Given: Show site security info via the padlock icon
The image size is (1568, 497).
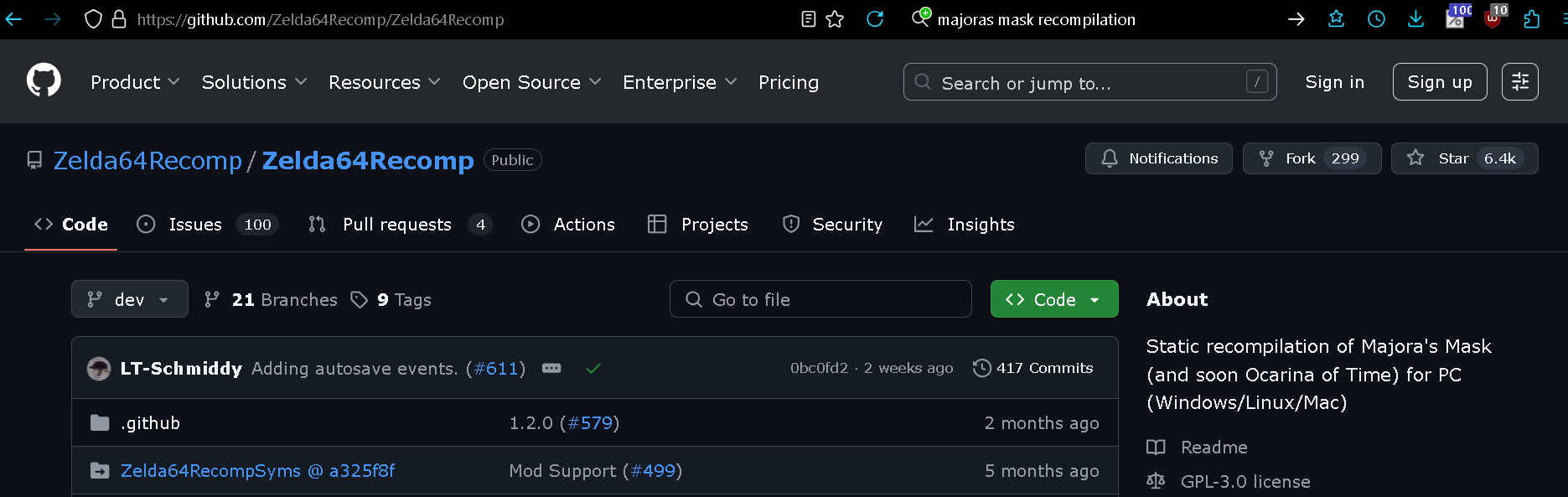Looking at the screenshot, I should coord(119,18).
